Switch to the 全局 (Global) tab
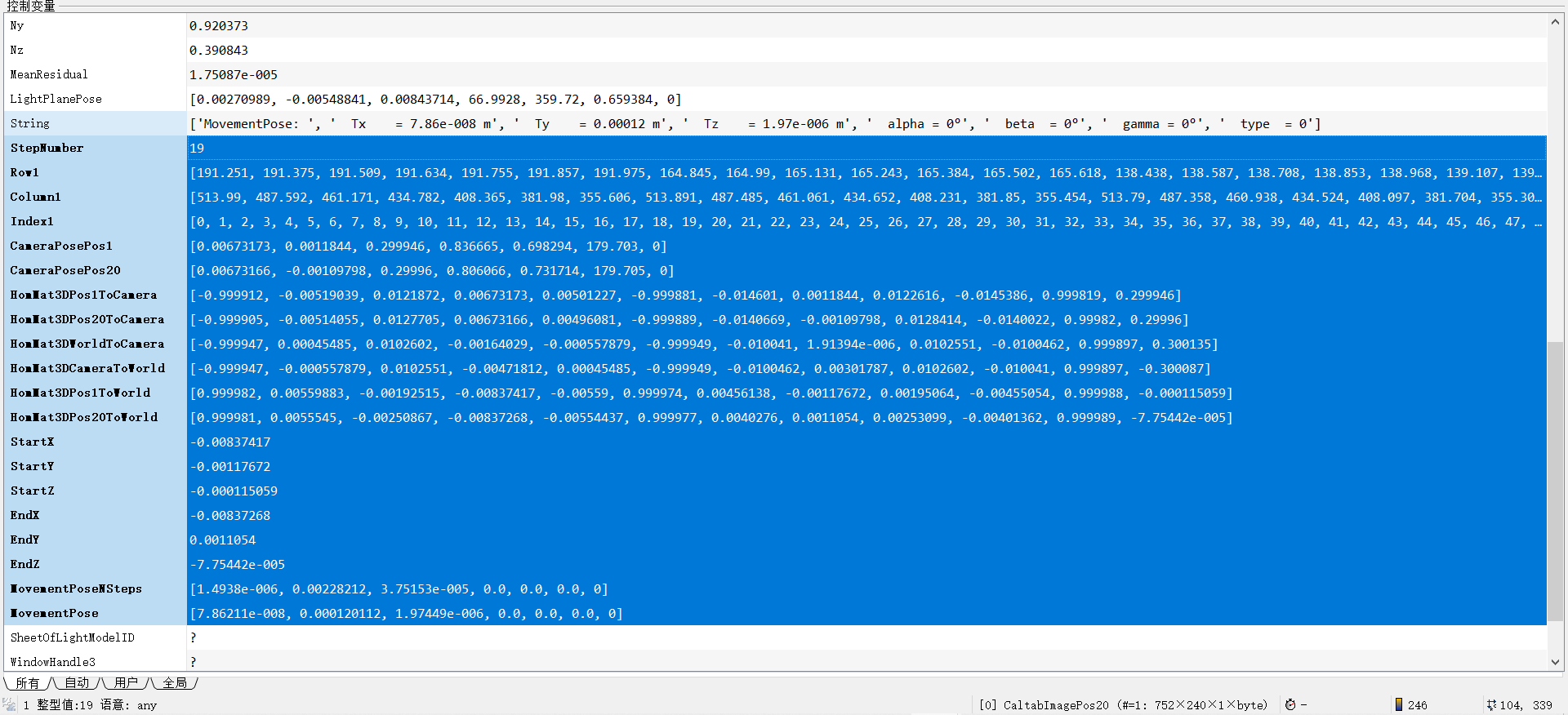Image resolution: width=1568 pixels, height=715 pixels. coord(175,682)
